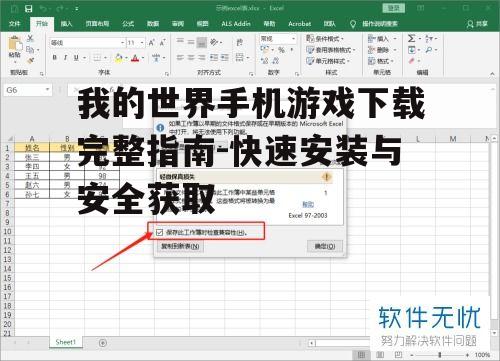Image resolution: width=500 pixels, height=361 pixels.
Task: Align text right in the alignment group
Action: pyautogui.click(x=202, y=58)
